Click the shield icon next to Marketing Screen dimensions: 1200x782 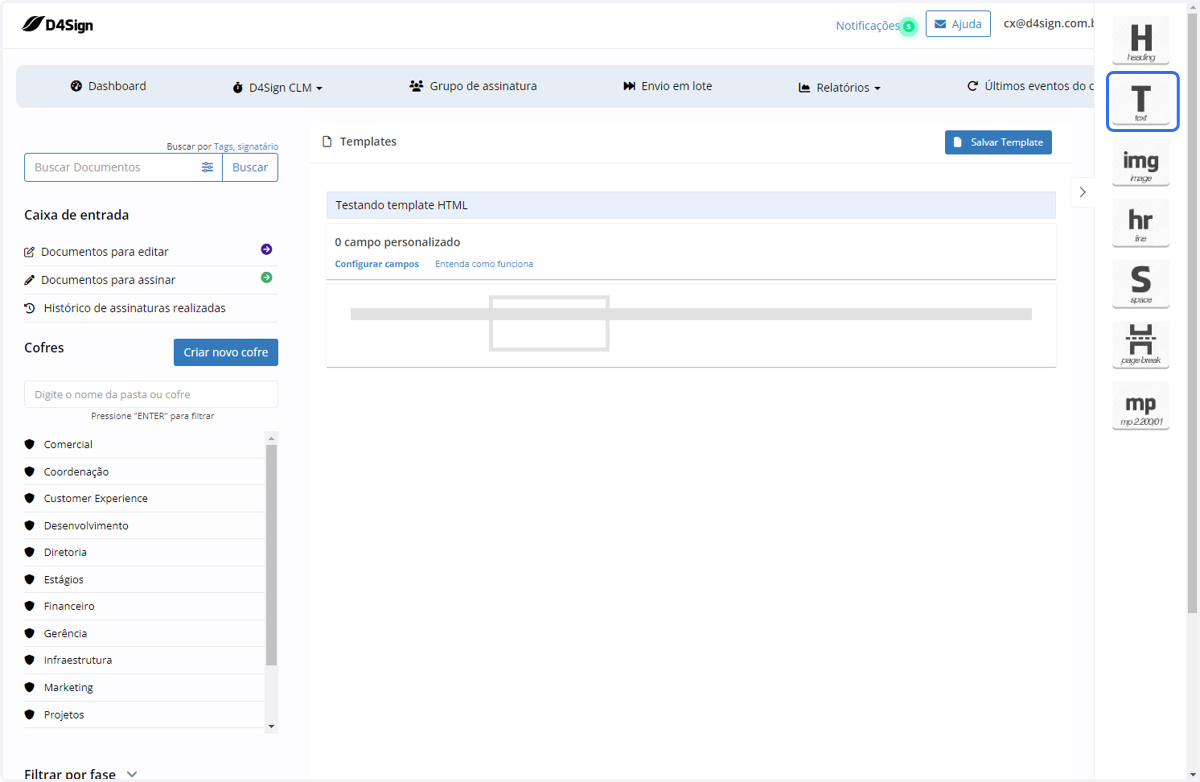pos(30,687)
